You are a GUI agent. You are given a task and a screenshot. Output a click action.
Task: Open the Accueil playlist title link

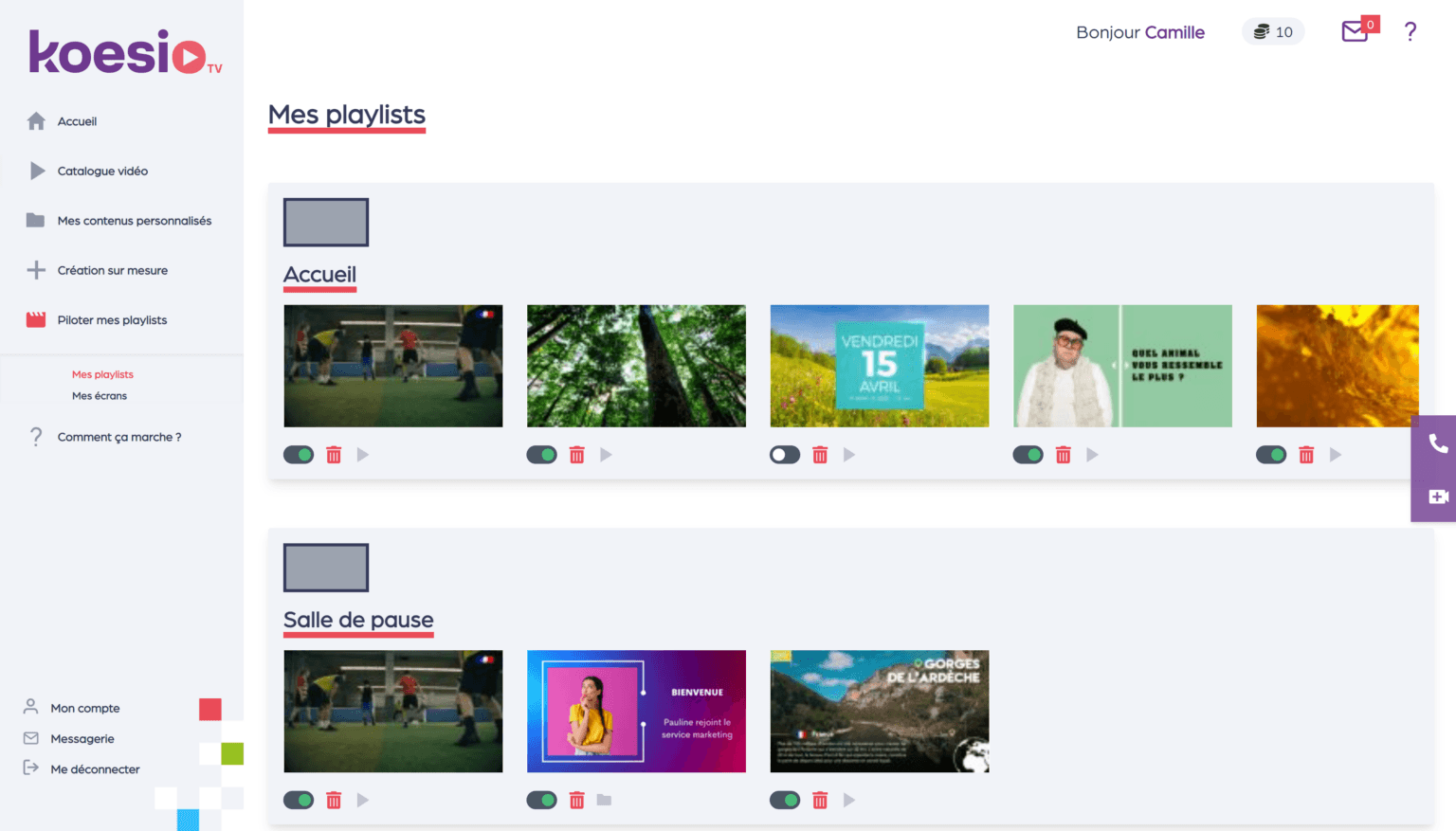pyautogui.click(x=319, y=274)
